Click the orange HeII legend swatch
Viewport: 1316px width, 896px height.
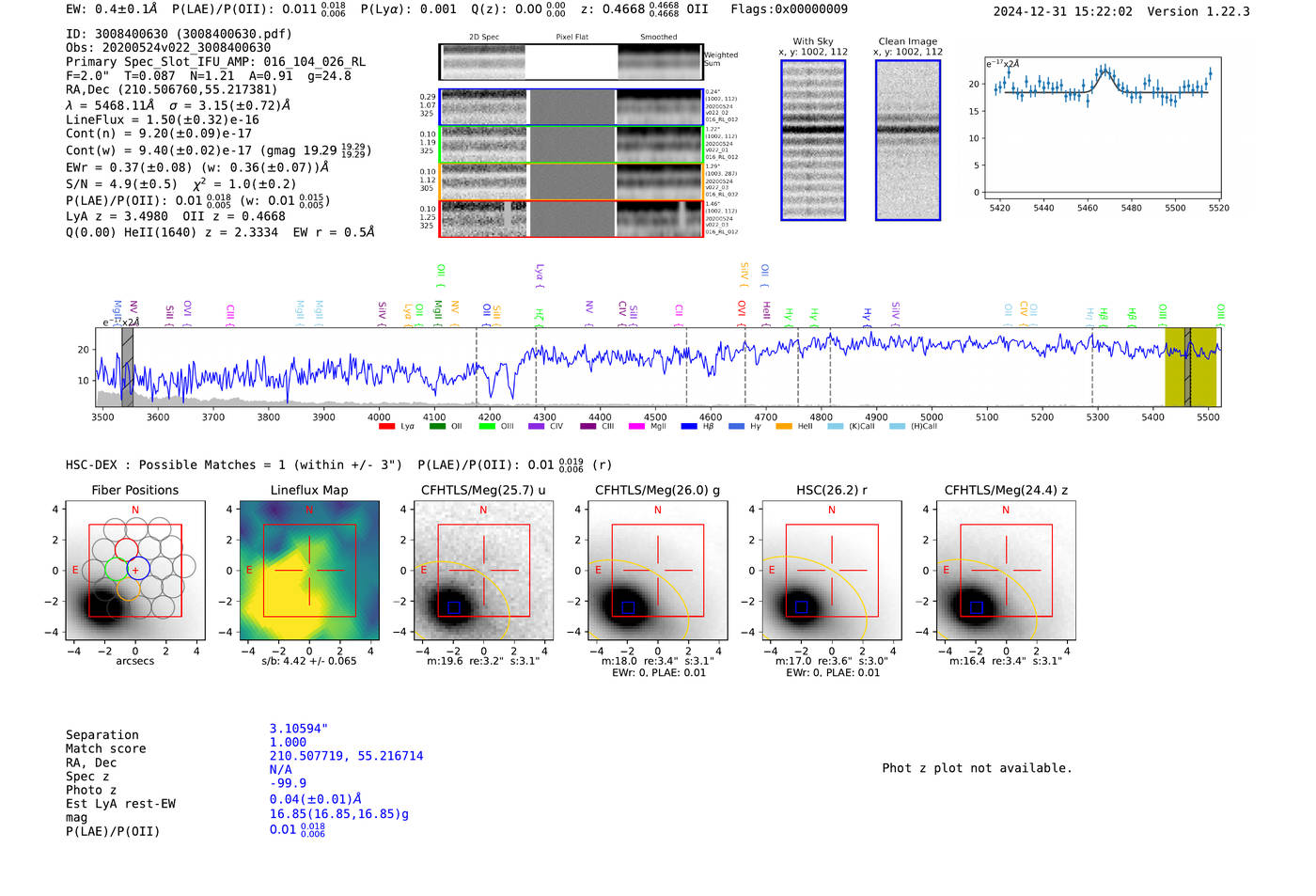click(x=784, y=427)
